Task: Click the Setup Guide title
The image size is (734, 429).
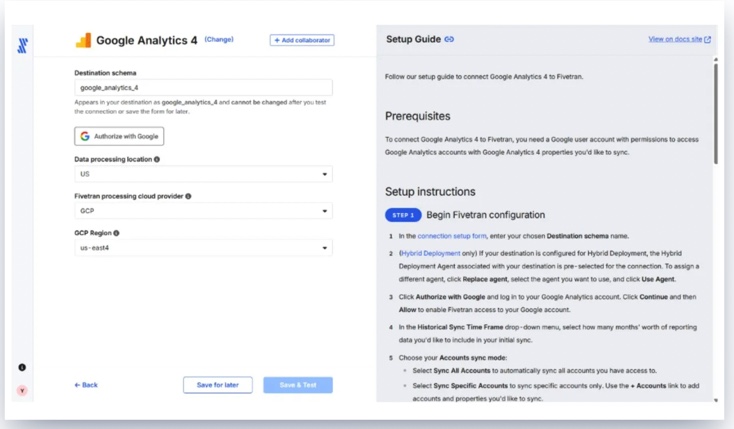Action: (413, 39)
